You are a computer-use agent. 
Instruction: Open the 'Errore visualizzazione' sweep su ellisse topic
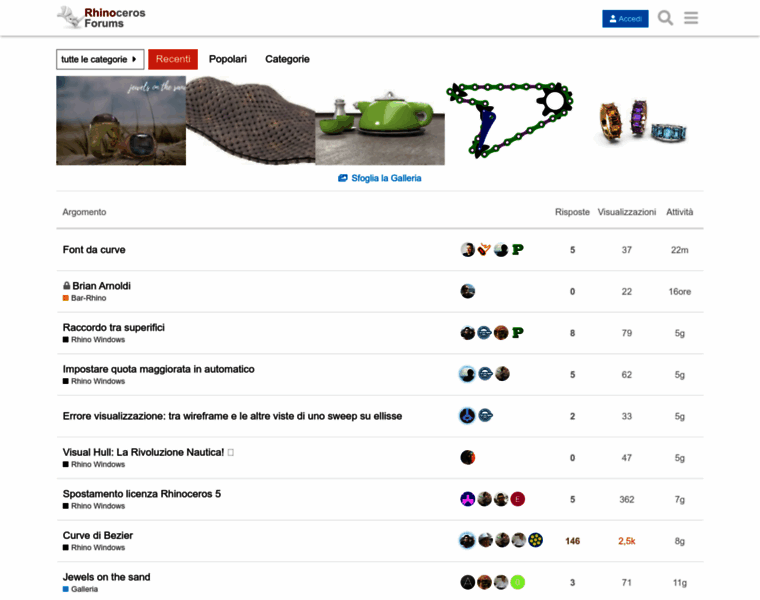(232, 416)
